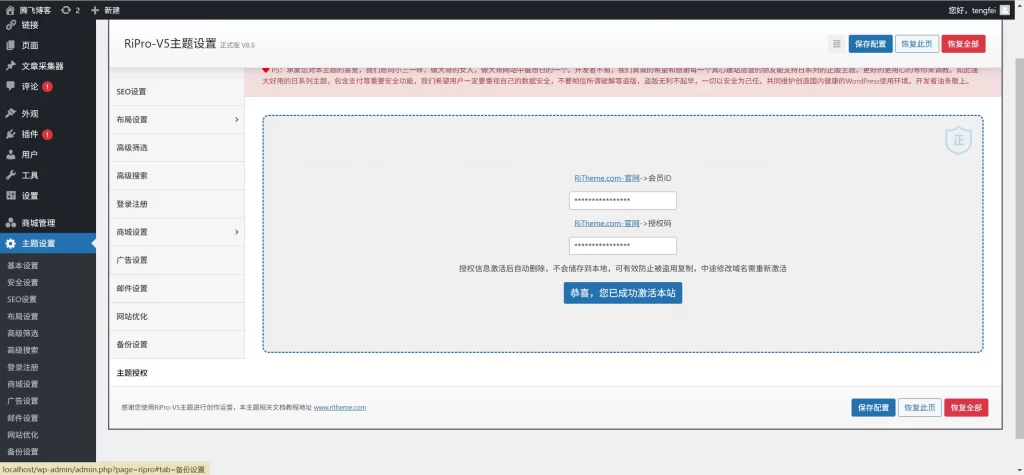Screen dimensions: 1024x475
Task: Click the 外观 appearance brush icon
Action: 10,113
